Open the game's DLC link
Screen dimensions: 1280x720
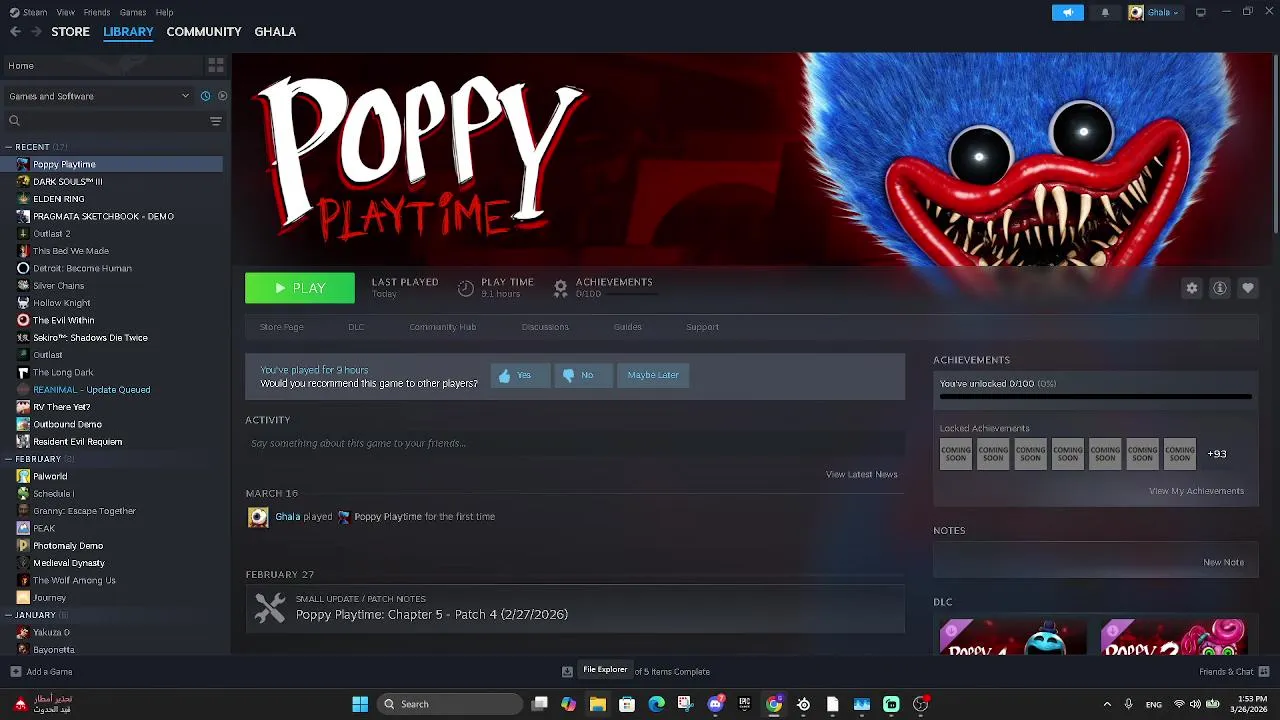[x=356, y=327]
